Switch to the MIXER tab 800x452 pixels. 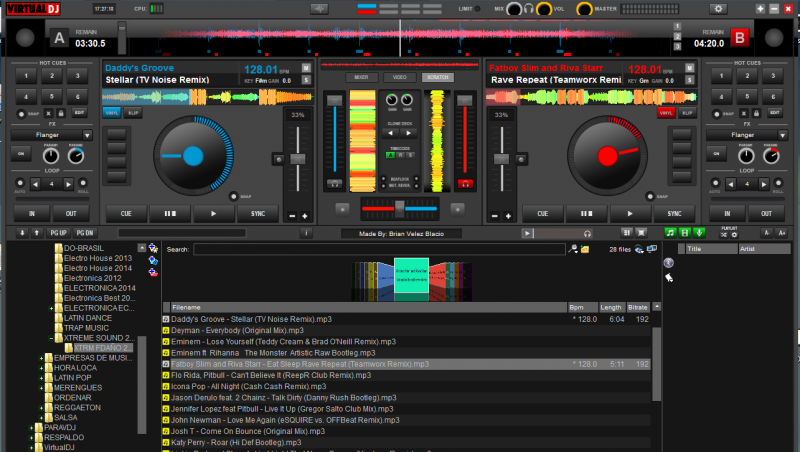click(x=361, y=78)
